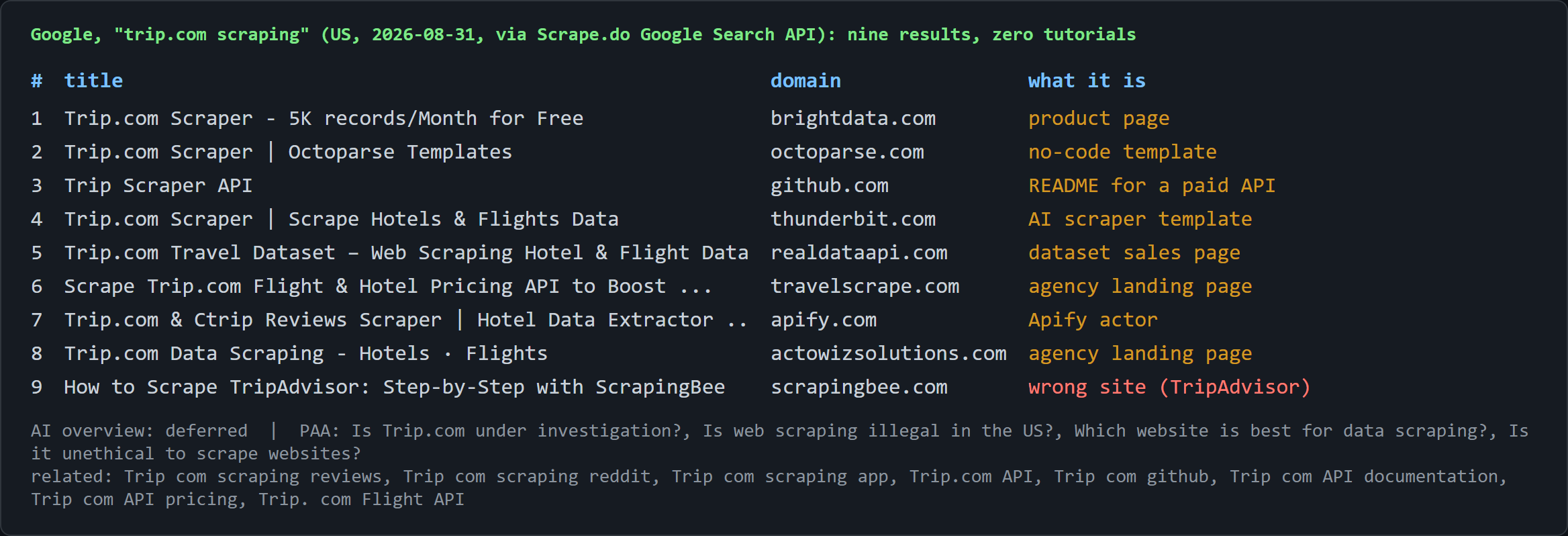Viewport: 1568px width, 536px height.
Task: Click row number 1
Action: pos(37,119)
